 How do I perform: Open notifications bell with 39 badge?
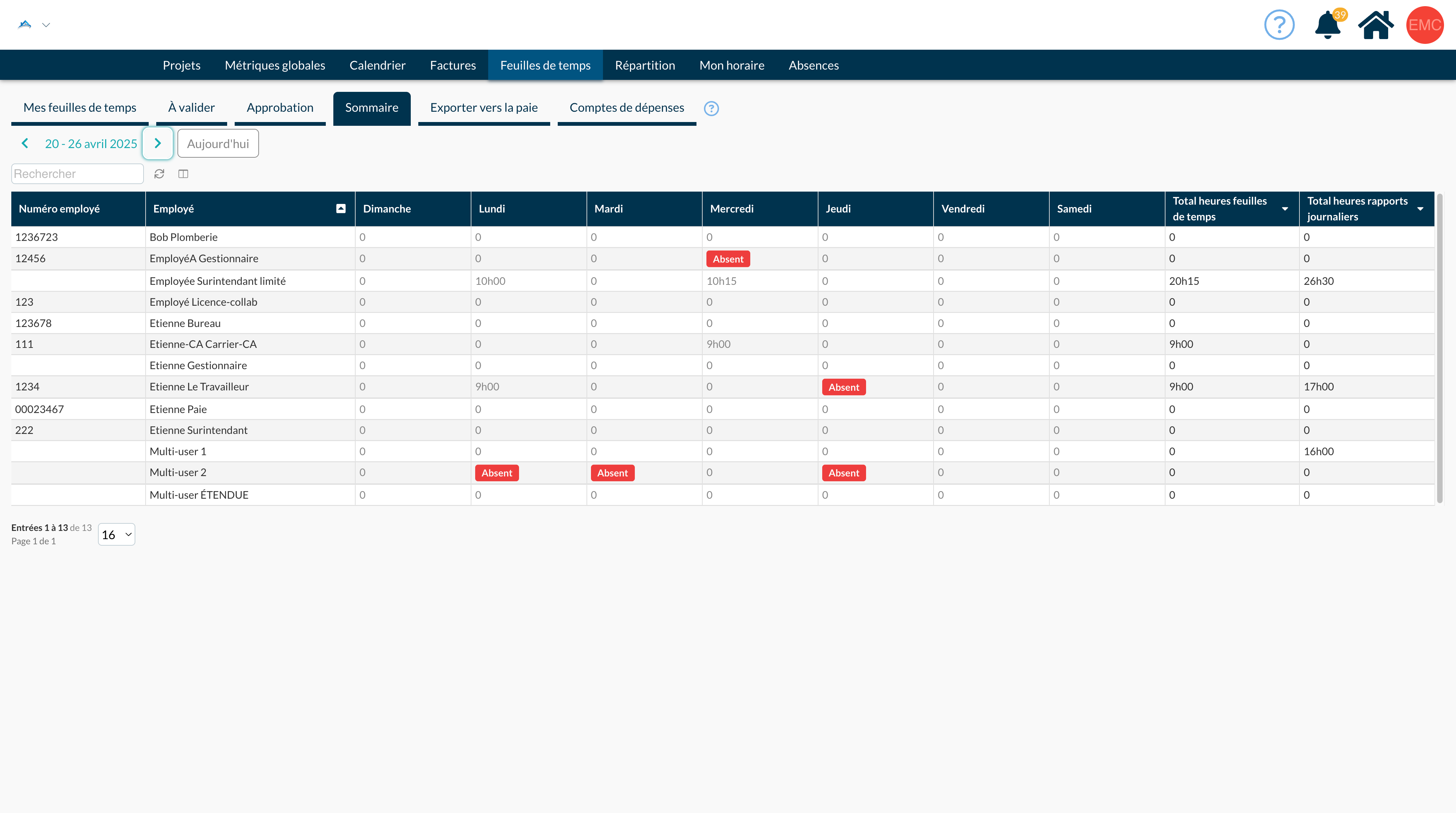1328,25
